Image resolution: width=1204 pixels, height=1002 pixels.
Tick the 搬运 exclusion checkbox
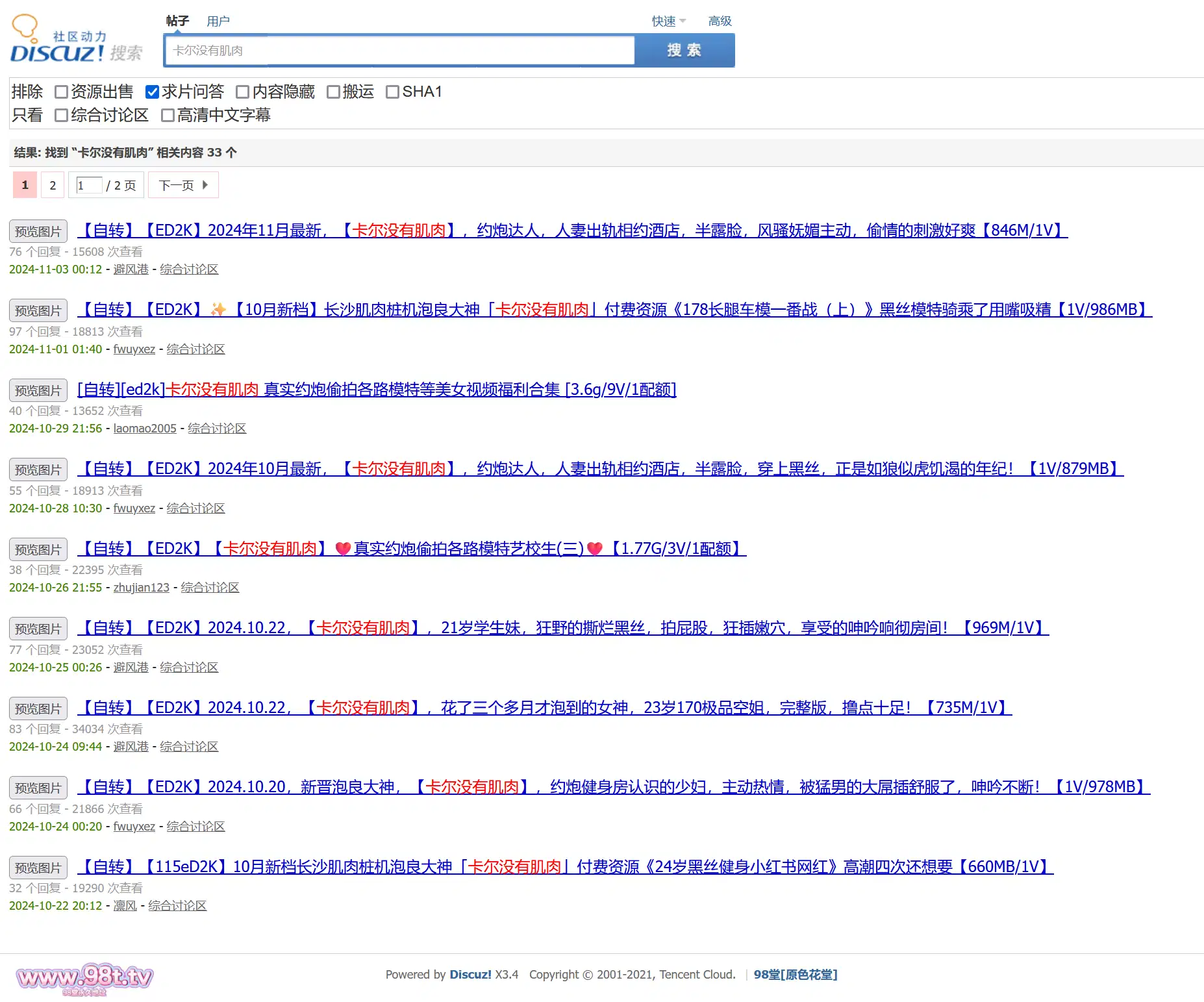(334, 92)
